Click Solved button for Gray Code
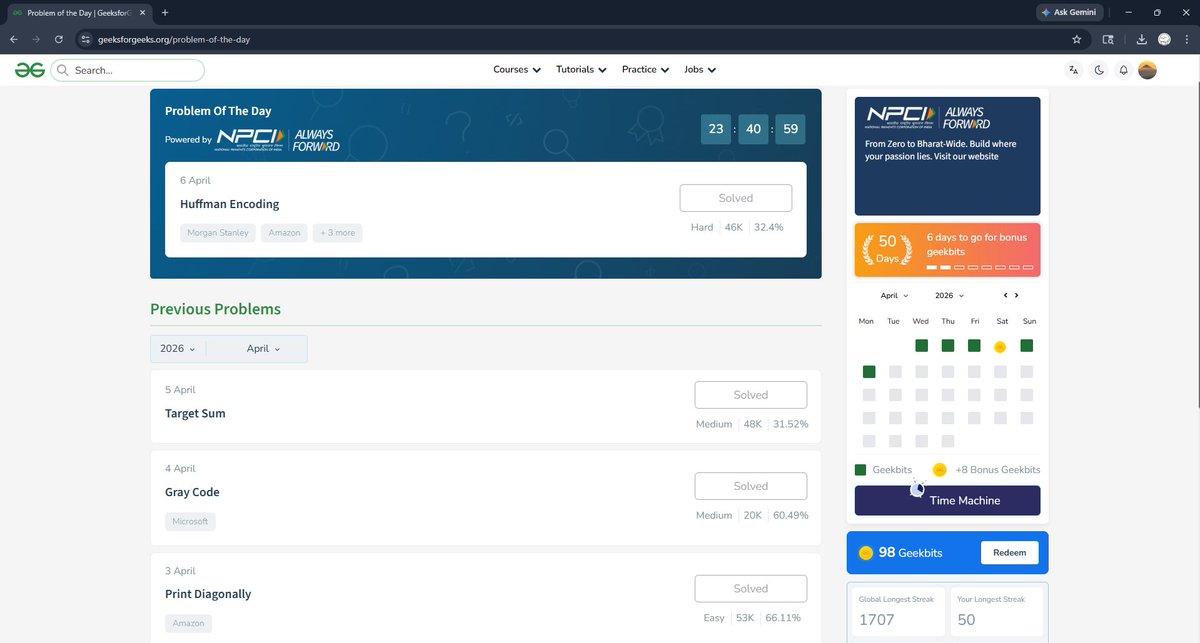Viewport: 1200px width, 643px height. coord(751,486)
